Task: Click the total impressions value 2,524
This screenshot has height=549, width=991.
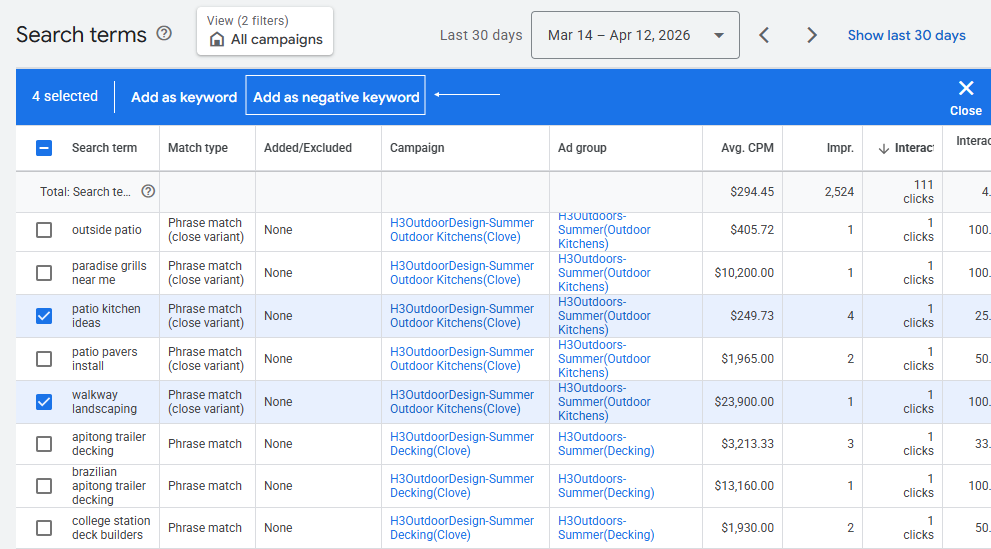Action: tap(839, 191)
